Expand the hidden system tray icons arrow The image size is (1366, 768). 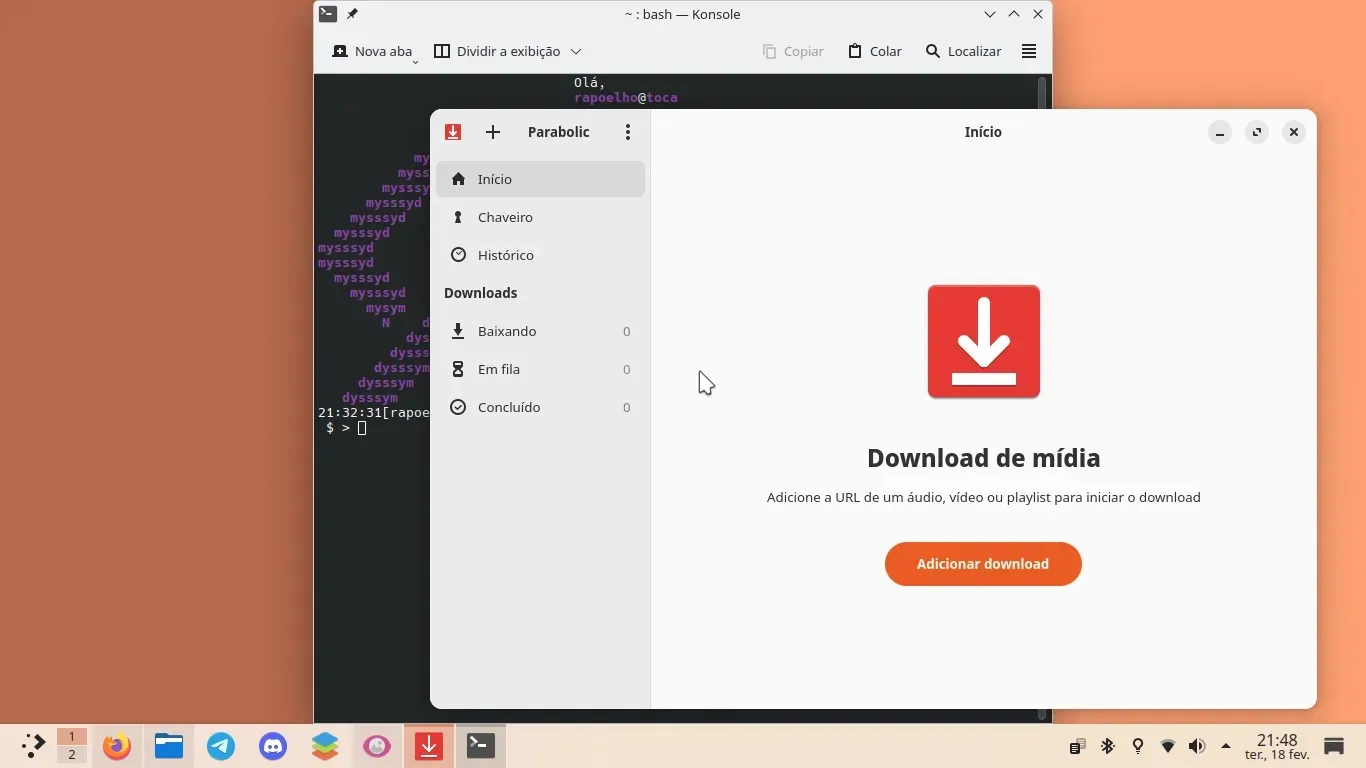click(1226, 746)
